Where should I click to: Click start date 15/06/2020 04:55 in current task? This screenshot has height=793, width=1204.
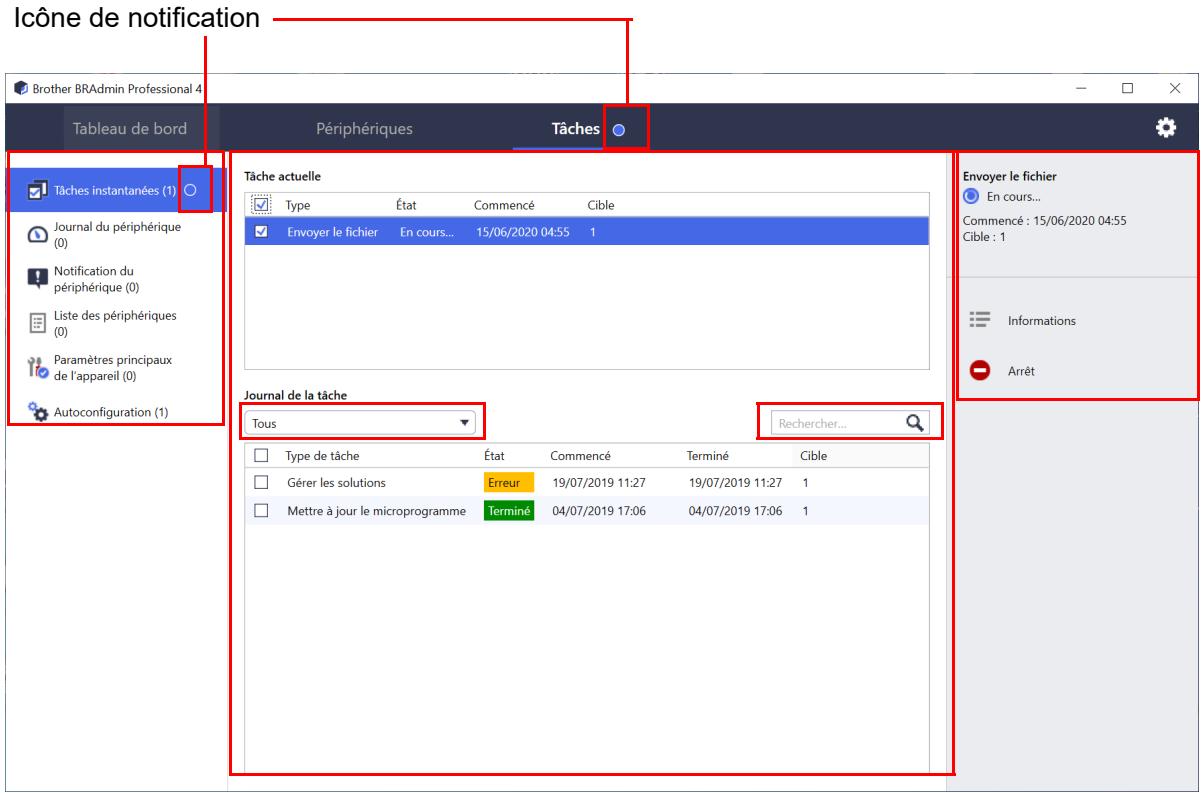pos(520,232)
